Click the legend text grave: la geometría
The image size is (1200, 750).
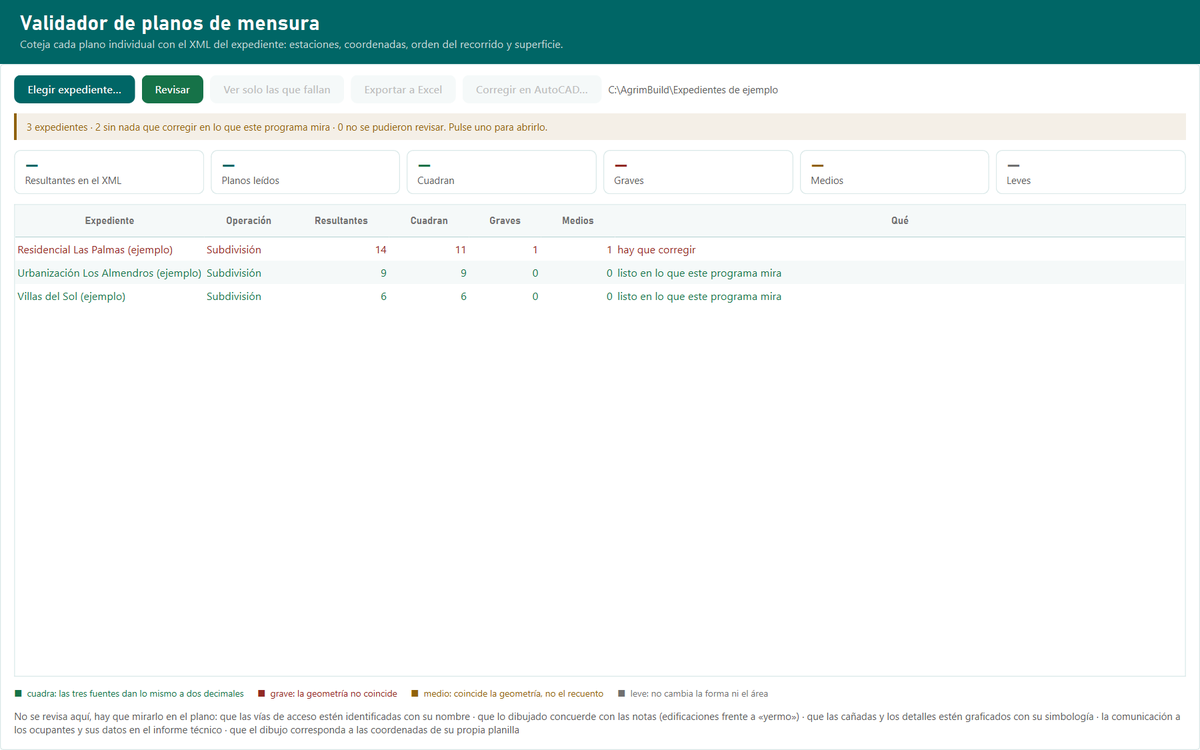click(x=333, y=693)
